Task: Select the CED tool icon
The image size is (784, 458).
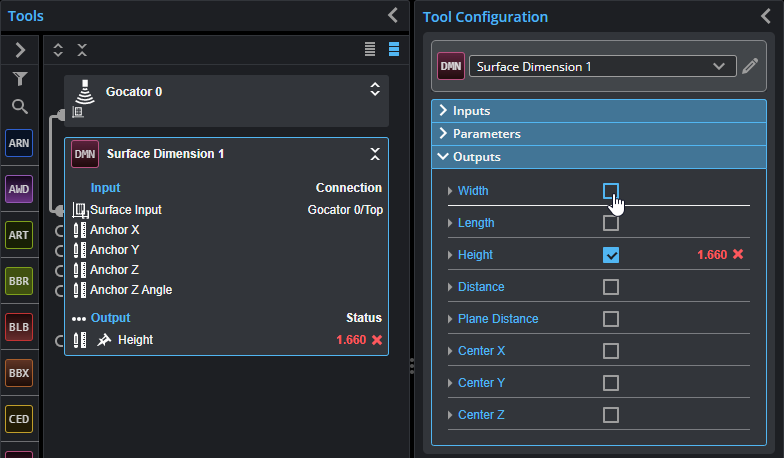Action: click(19, 419)
